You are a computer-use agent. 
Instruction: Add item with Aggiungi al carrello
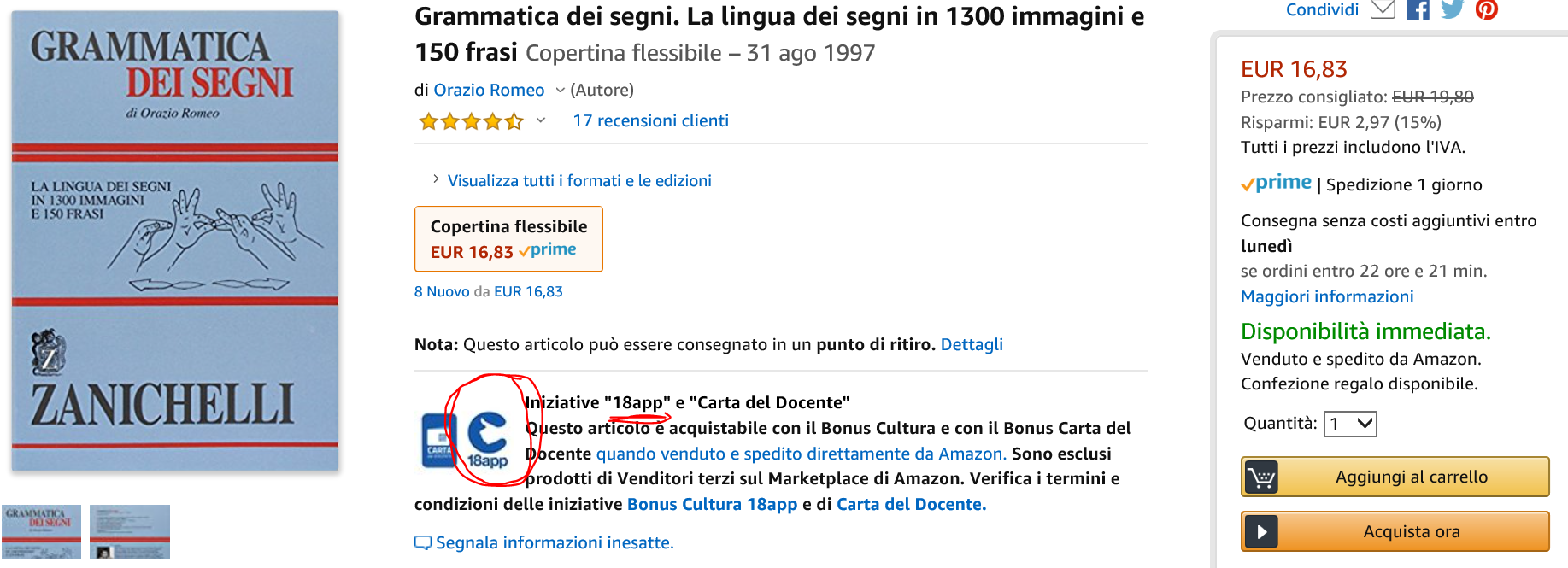1395,477
